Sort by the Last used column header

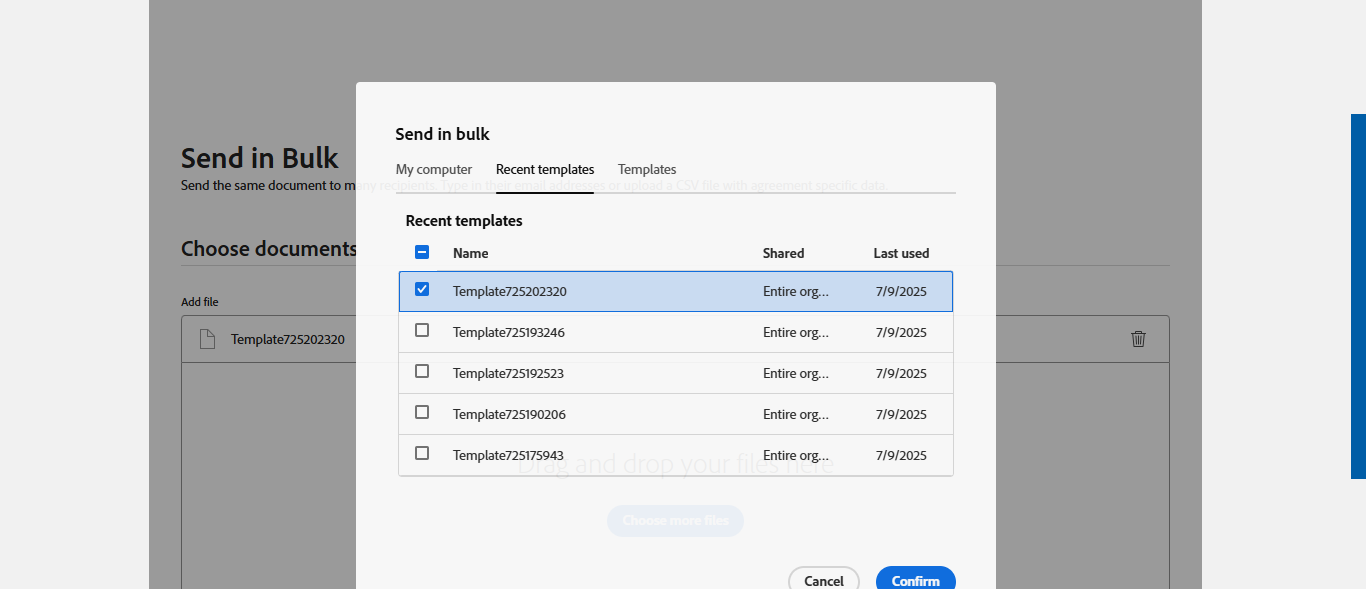click(901, 254)
